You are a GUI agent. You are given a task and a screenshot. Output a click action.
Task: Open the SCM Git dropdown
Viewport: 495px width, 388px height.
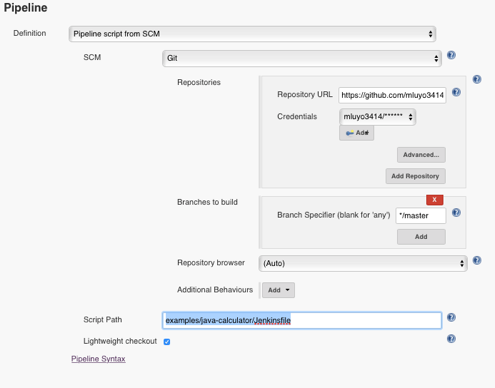pyautogui.click(x=302, y=58)
